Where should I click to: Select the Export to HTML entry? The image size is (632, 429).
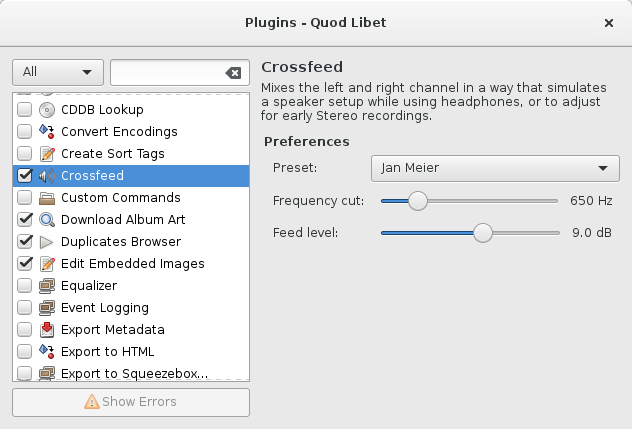tap(107, 352)
